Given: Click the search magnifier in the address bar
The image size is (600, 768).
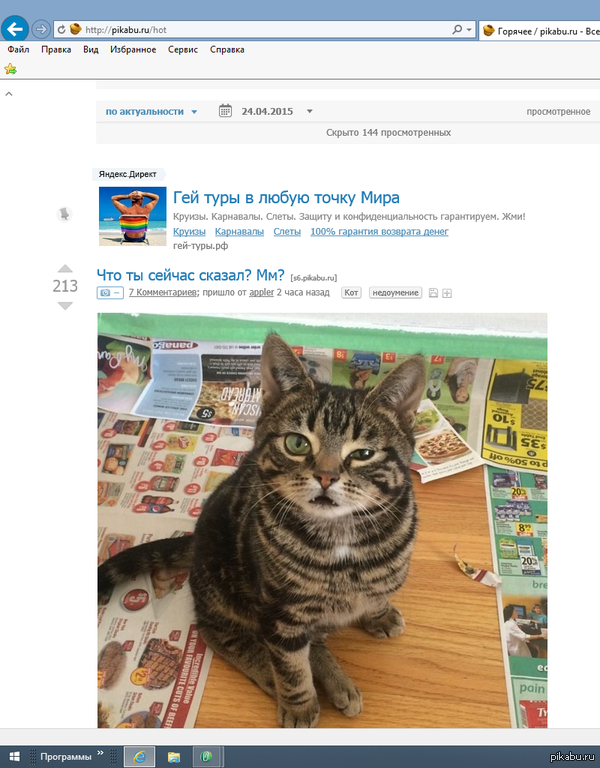Looking at the screenshot, I should (457, 30).
